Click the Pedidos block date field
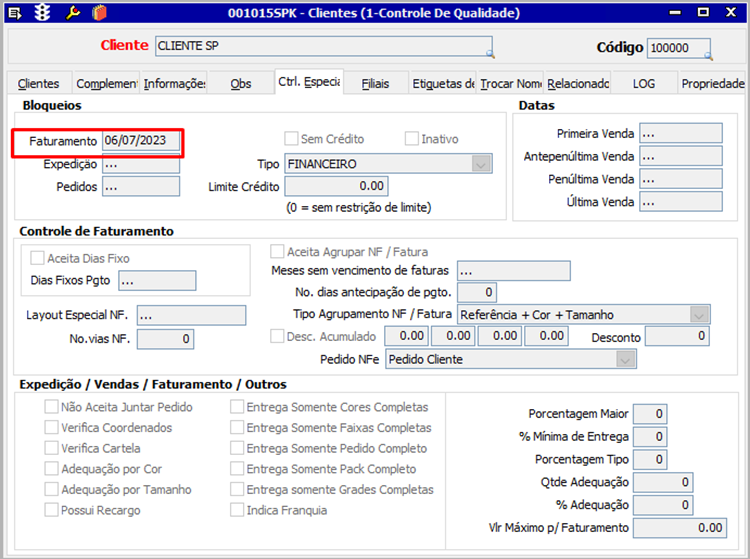Image resolution: width=750 pixels, height=559 pixels. coord(141,186)
